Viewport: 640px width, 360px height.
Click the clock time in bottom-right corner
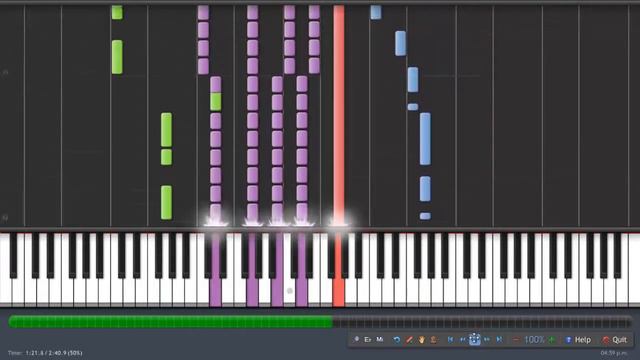tap(614, 353)
